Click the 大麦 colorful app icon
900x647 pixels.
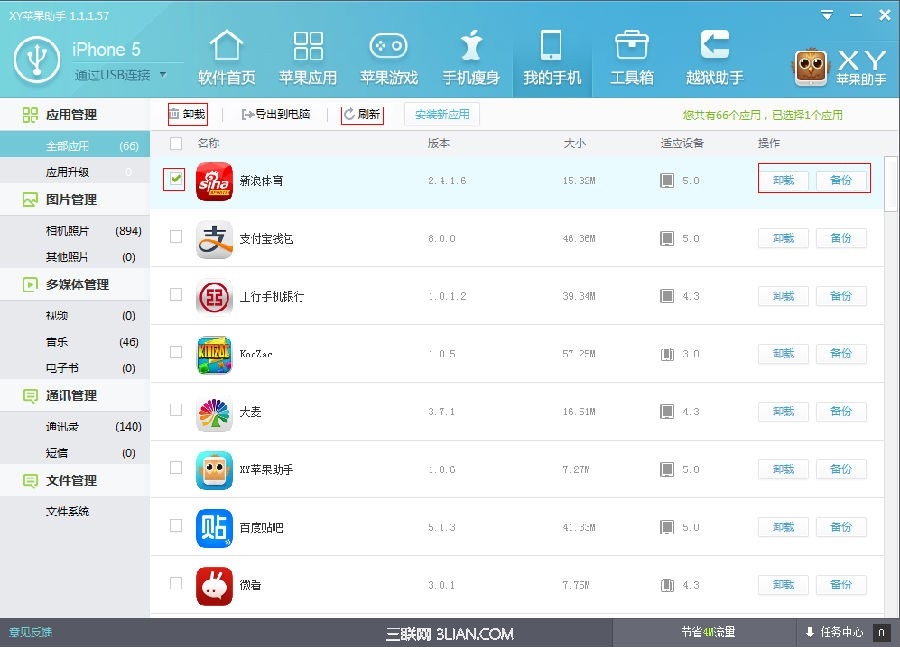214,413
